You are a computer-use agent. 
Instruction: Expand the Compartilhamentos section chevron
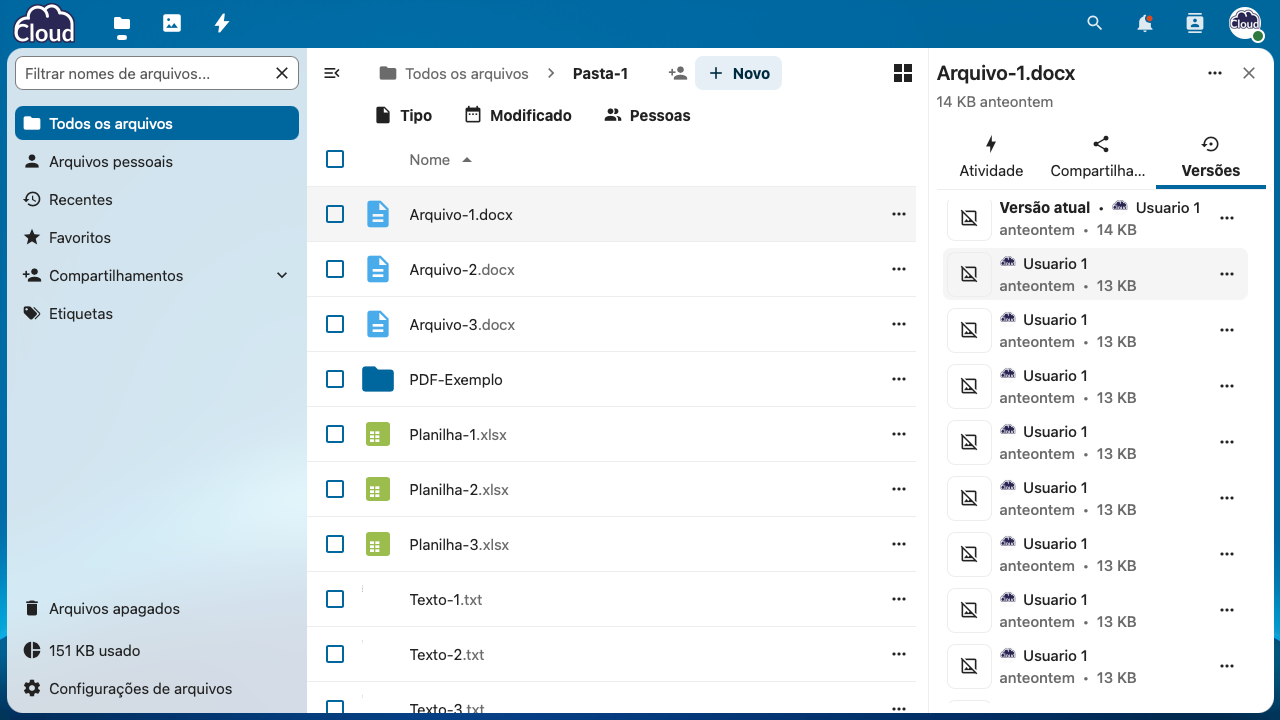point(282,276)
